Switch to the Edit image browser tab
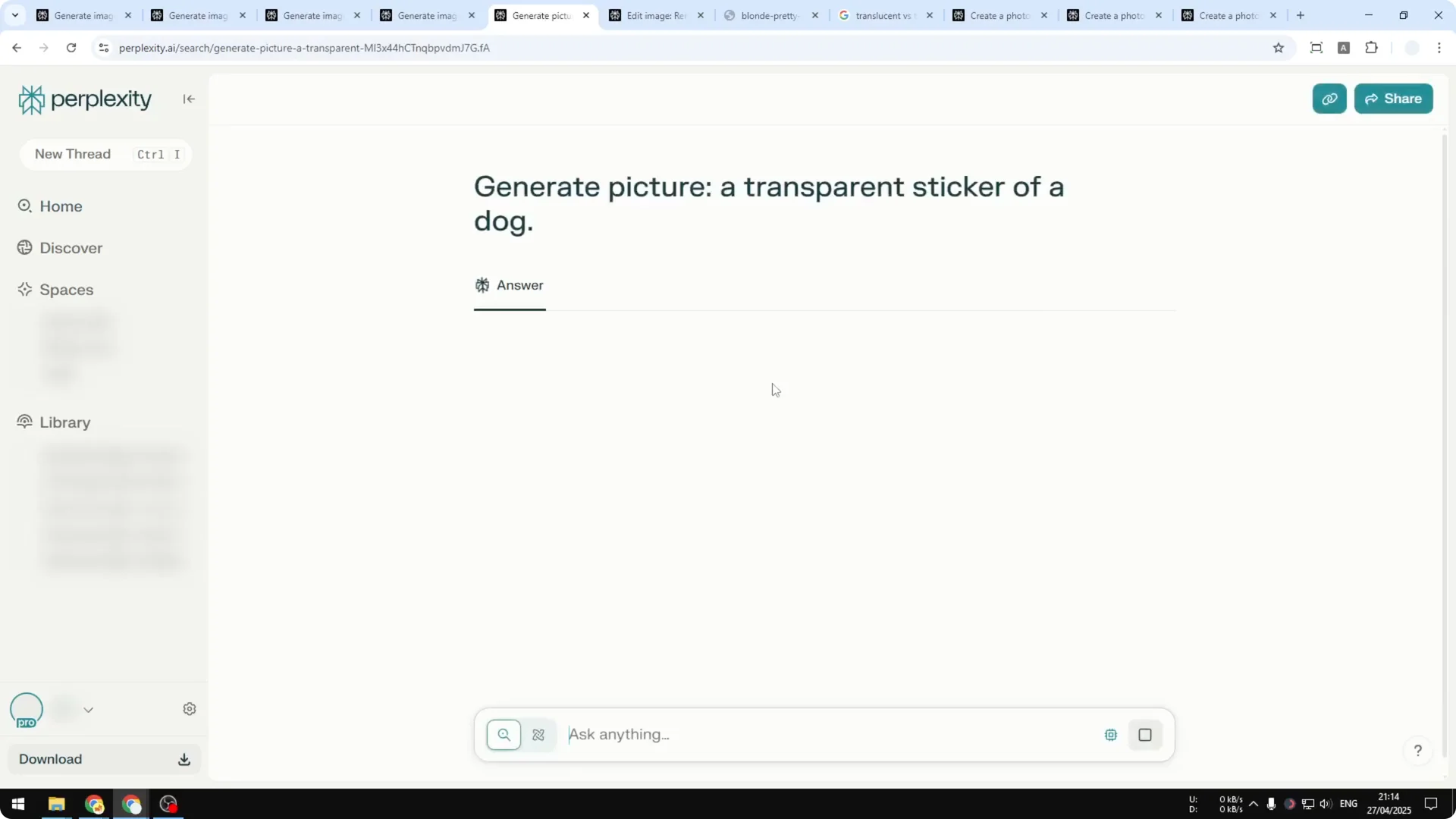Viewport: 1456px width, 819px height. (x=652, y=15)
